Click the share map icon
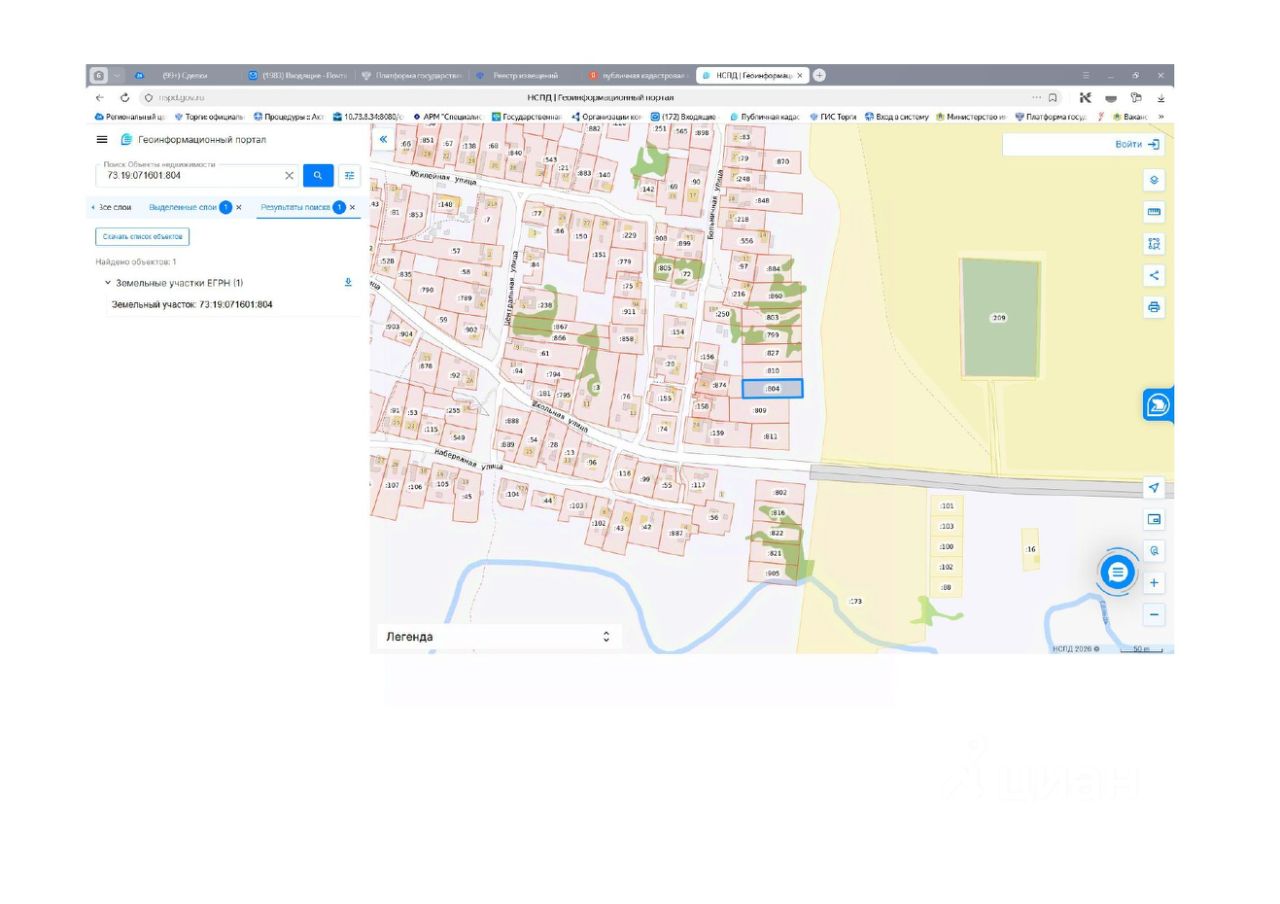Image resolution: width=1280 pixels, height=904 pixels. (x=1154, y=275)
